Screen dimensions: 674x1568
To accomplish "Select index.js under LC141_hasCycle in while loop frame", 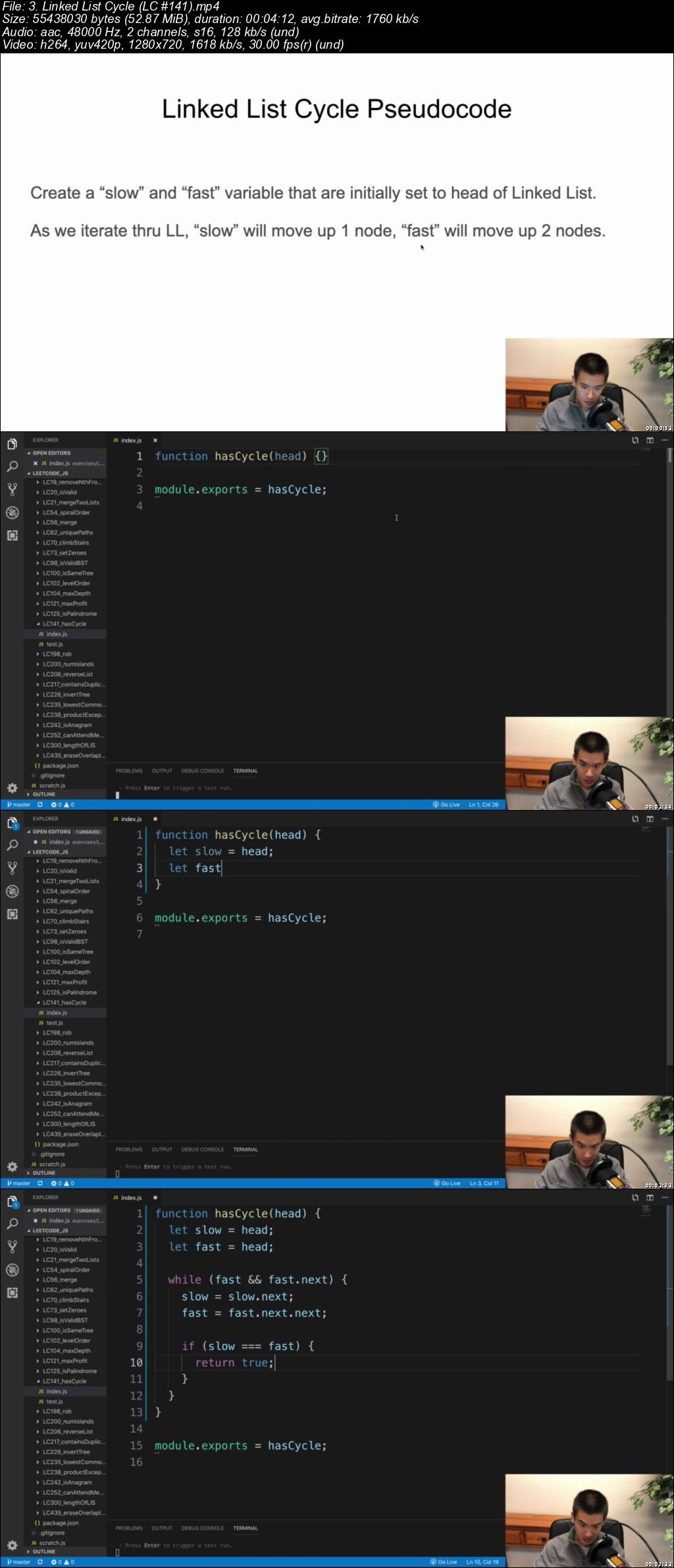I will (x=66, y=1391).
